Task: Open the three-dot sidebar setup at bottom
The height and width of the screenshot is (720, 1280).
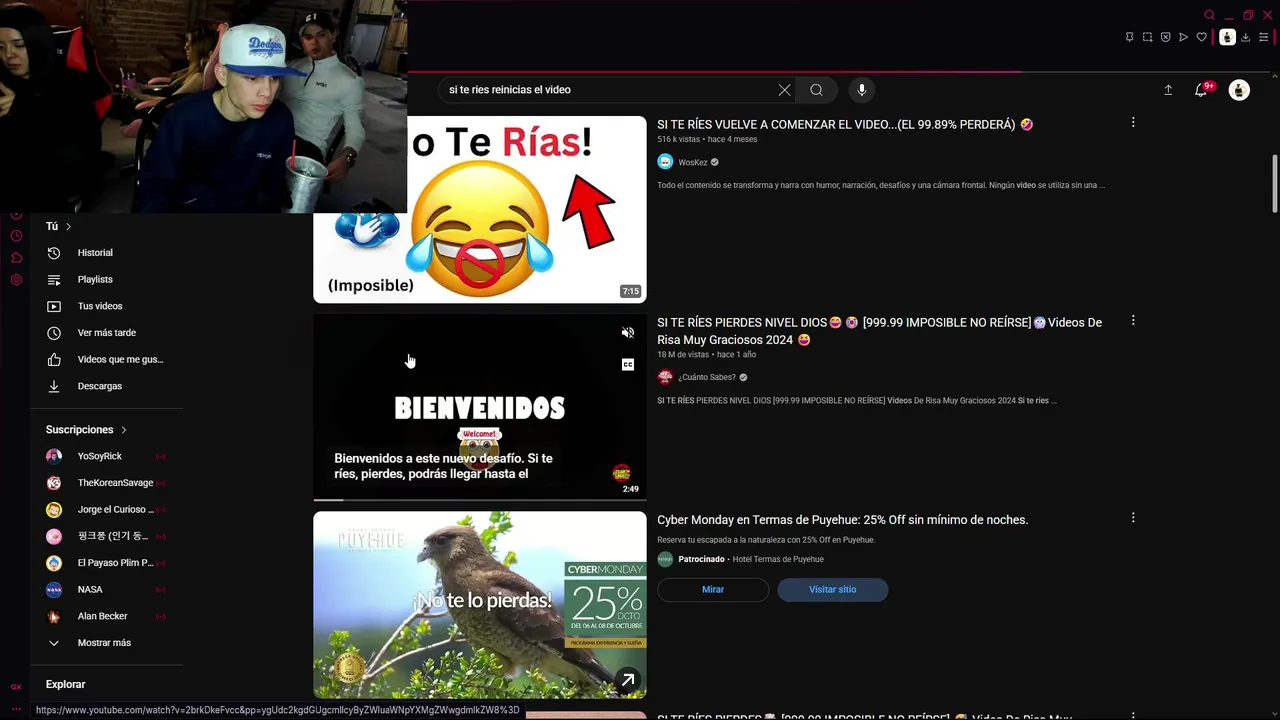Action: coord(16,708)
